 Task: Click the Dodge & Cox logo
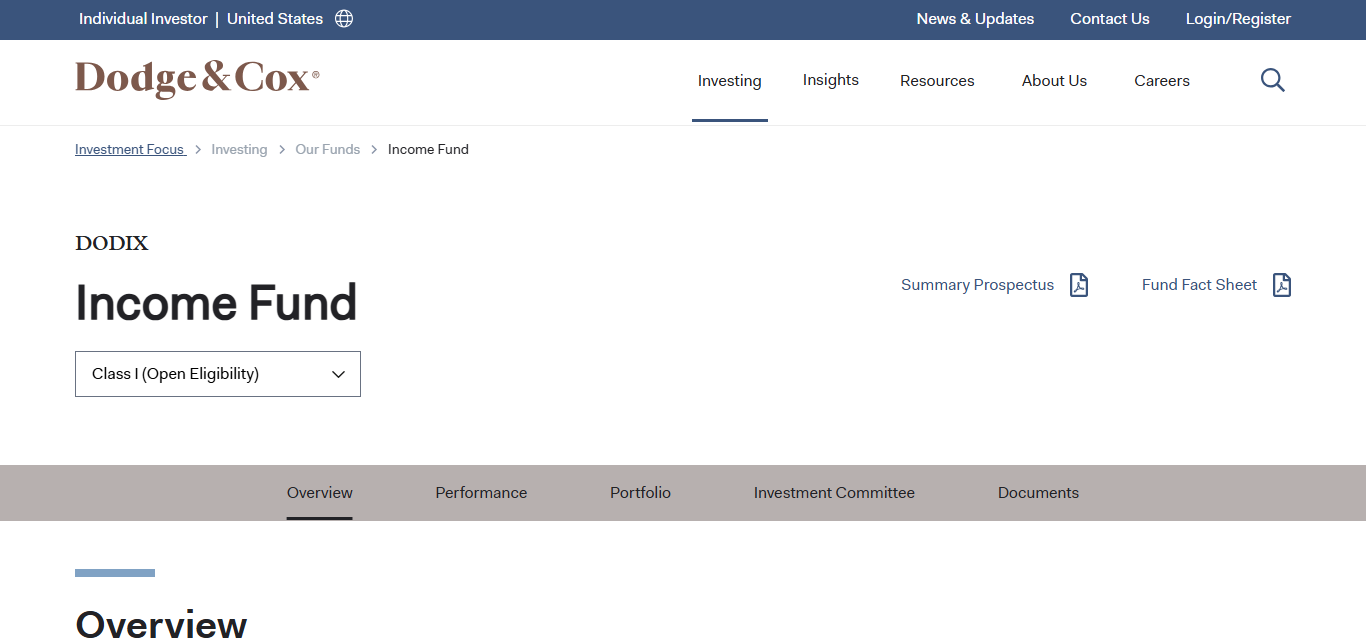(x=197, y=79)
